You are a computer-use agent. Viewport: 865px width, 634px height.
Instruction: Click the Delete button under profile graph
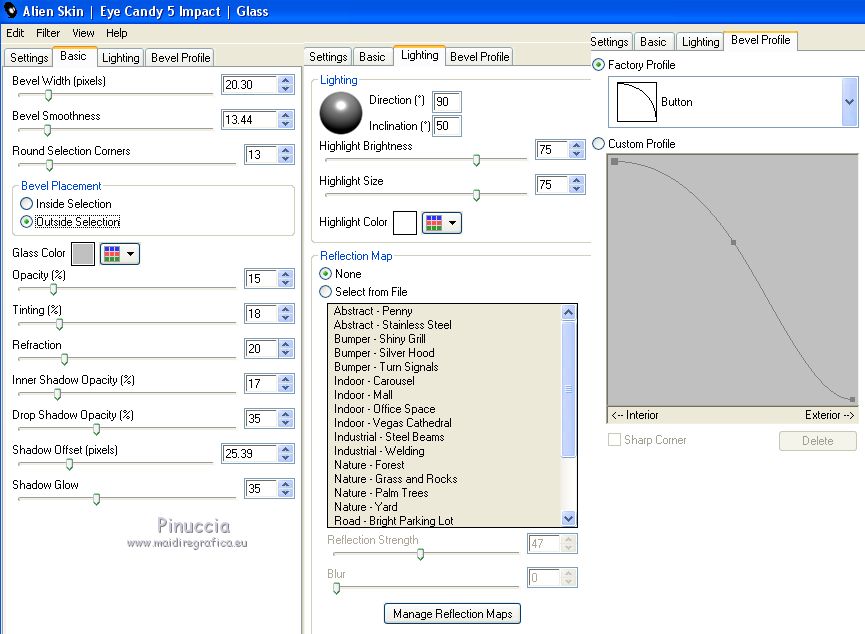[818, 441]
